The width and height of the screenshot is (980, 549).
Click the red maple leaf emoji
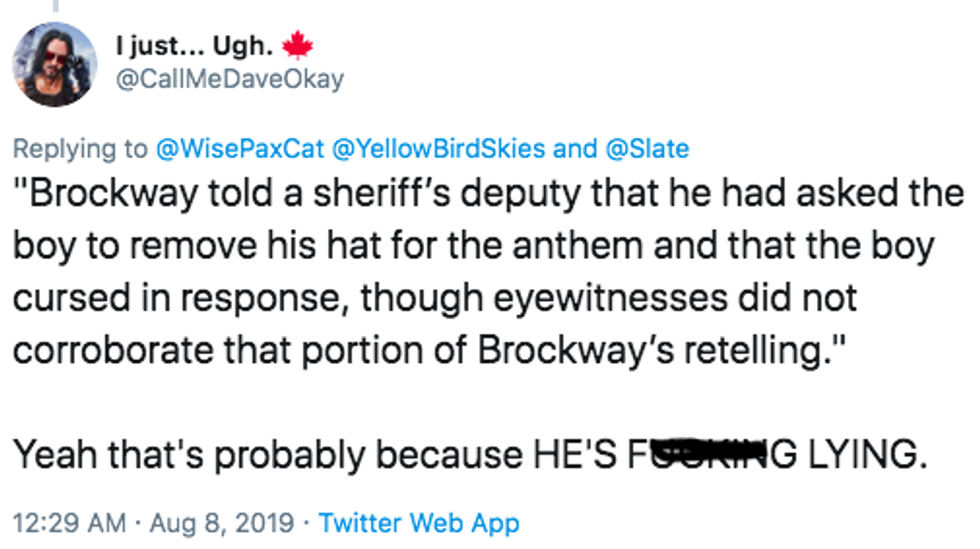tap(298, 46)
